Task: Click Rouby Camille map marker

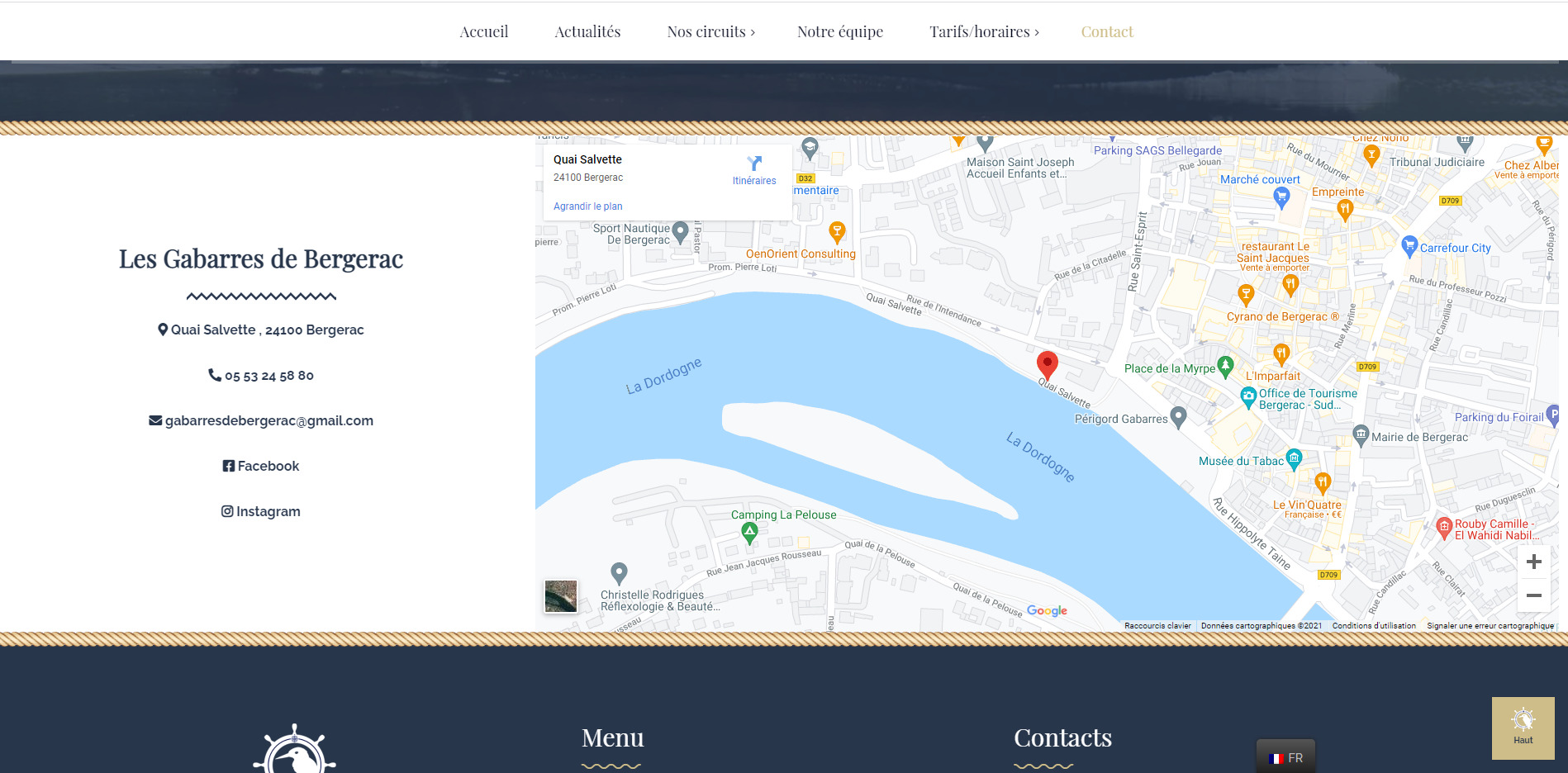Action: (1443, 529)
